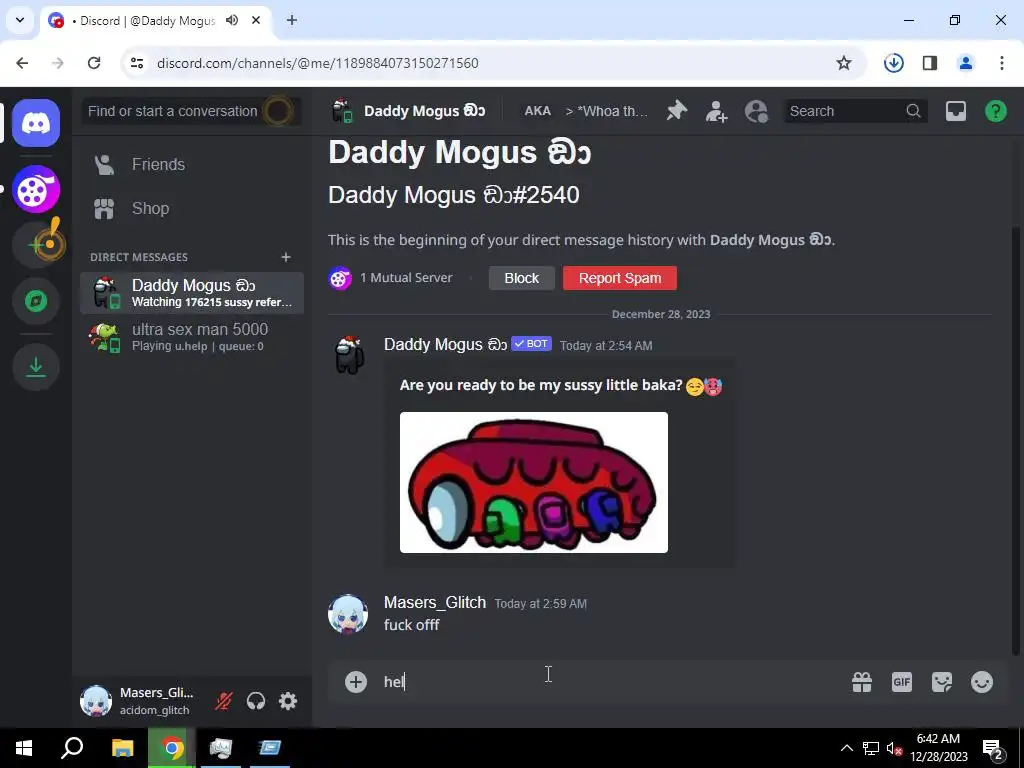Open the sticker picker icon
The width and height of the screenshot is (1024, 768).
[x=942, y=682]
